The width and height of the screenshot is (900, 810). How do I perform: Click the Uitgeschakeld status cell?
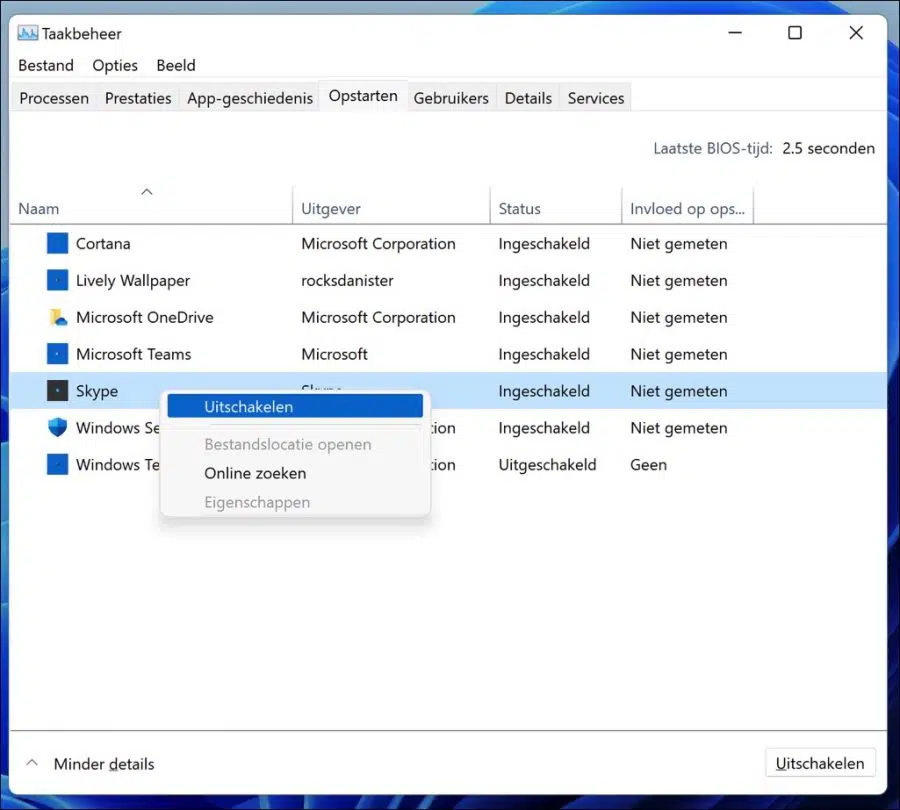pos(547,465)
